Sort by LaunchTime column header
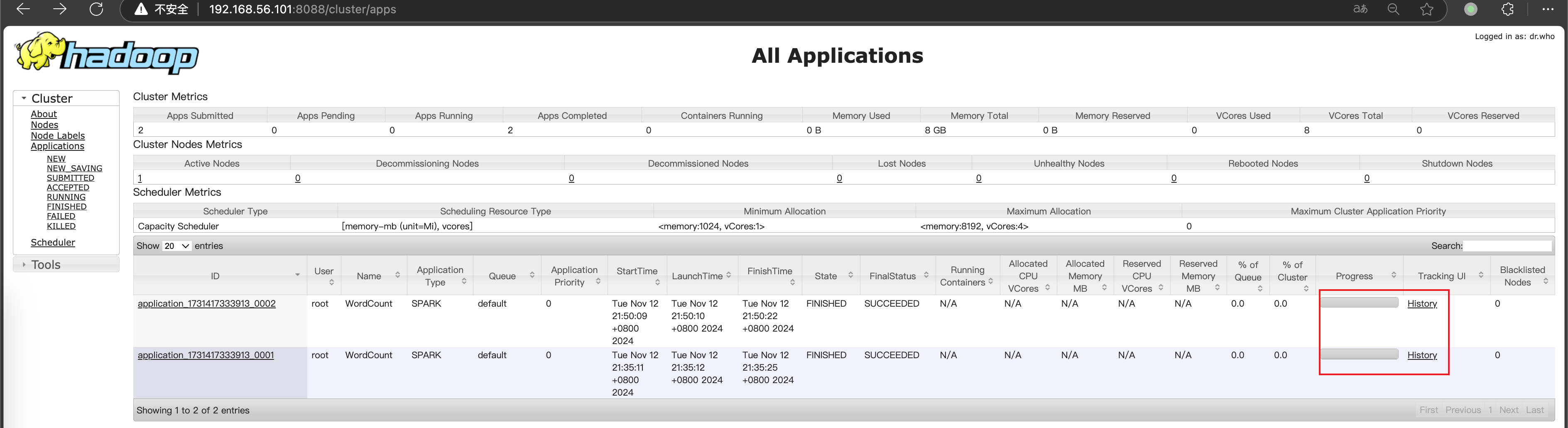1568x428 pixels. [x=702, y=276]
